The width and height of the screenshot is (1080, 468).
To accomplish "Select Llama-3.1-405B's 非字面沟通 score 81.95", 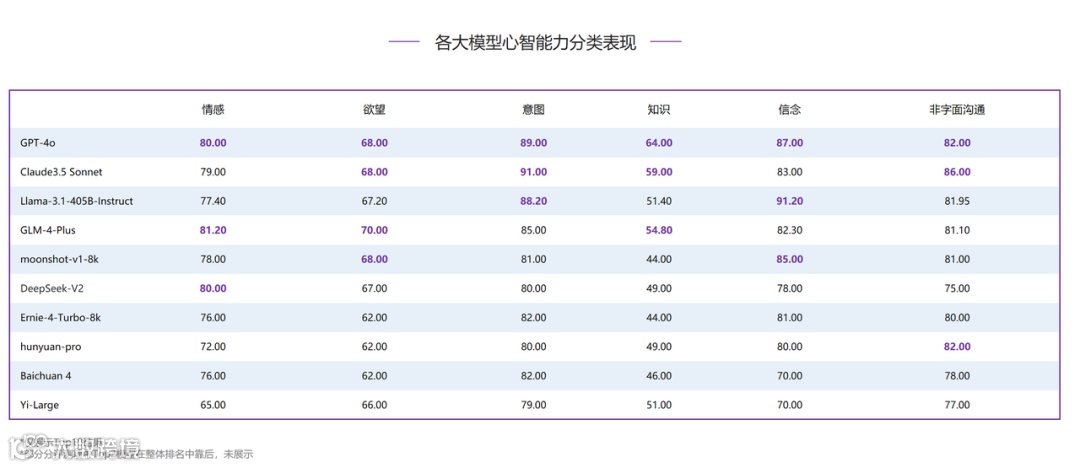I will pyautogui.click(x=957, y=201).
